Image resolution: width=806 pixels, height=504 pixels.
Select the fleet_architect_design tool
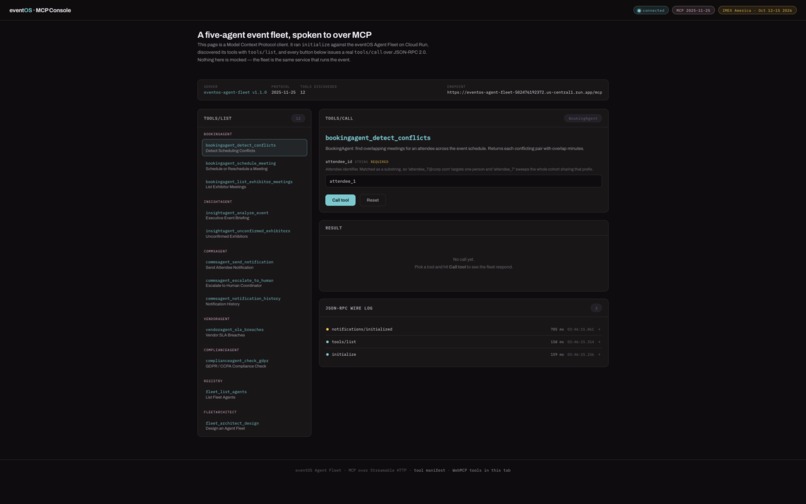point(254,426)
